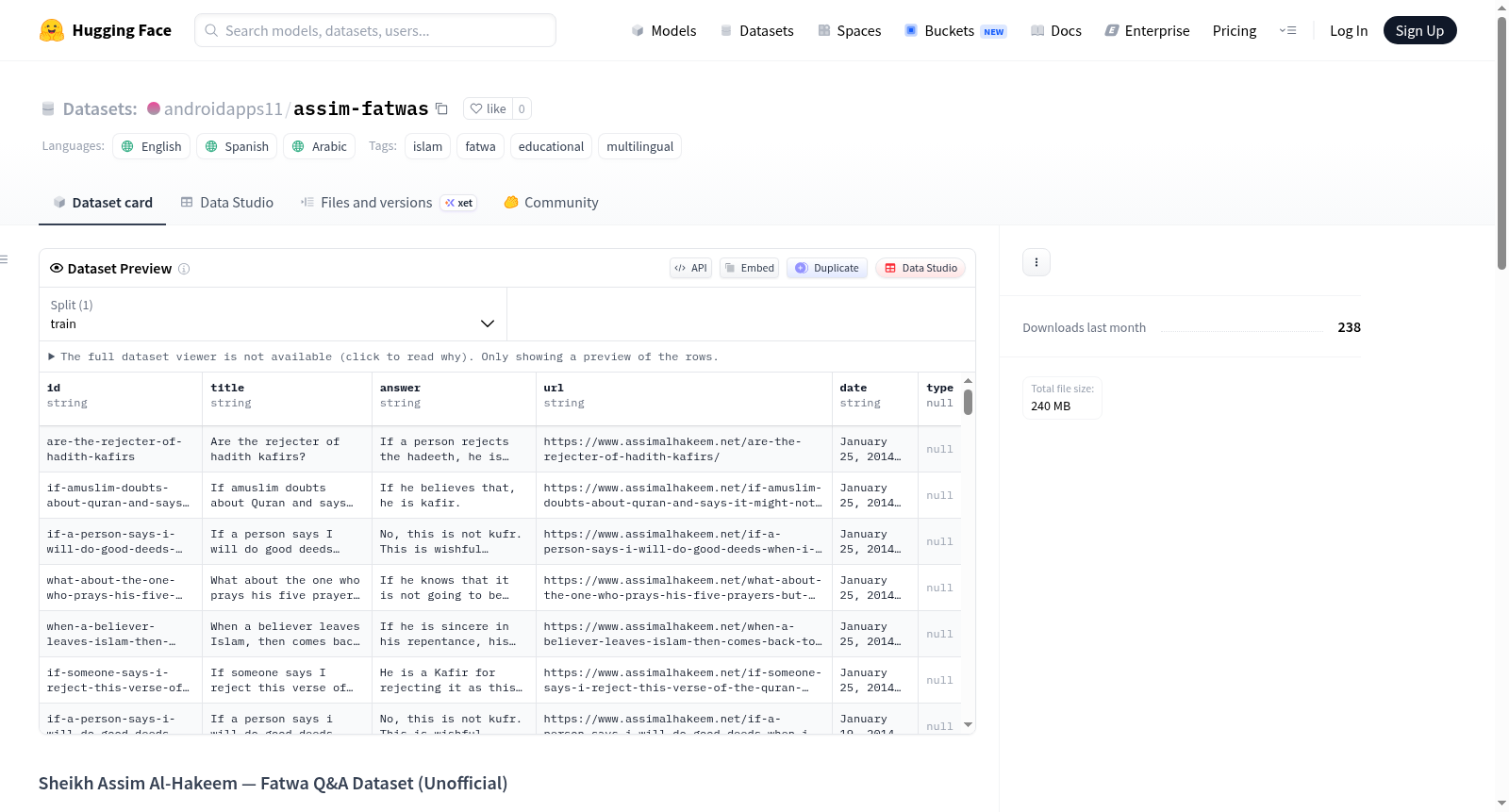Viewport: 1509px width, 812px height.
Task: Filter by the English language tag
Action: [152, 146]
